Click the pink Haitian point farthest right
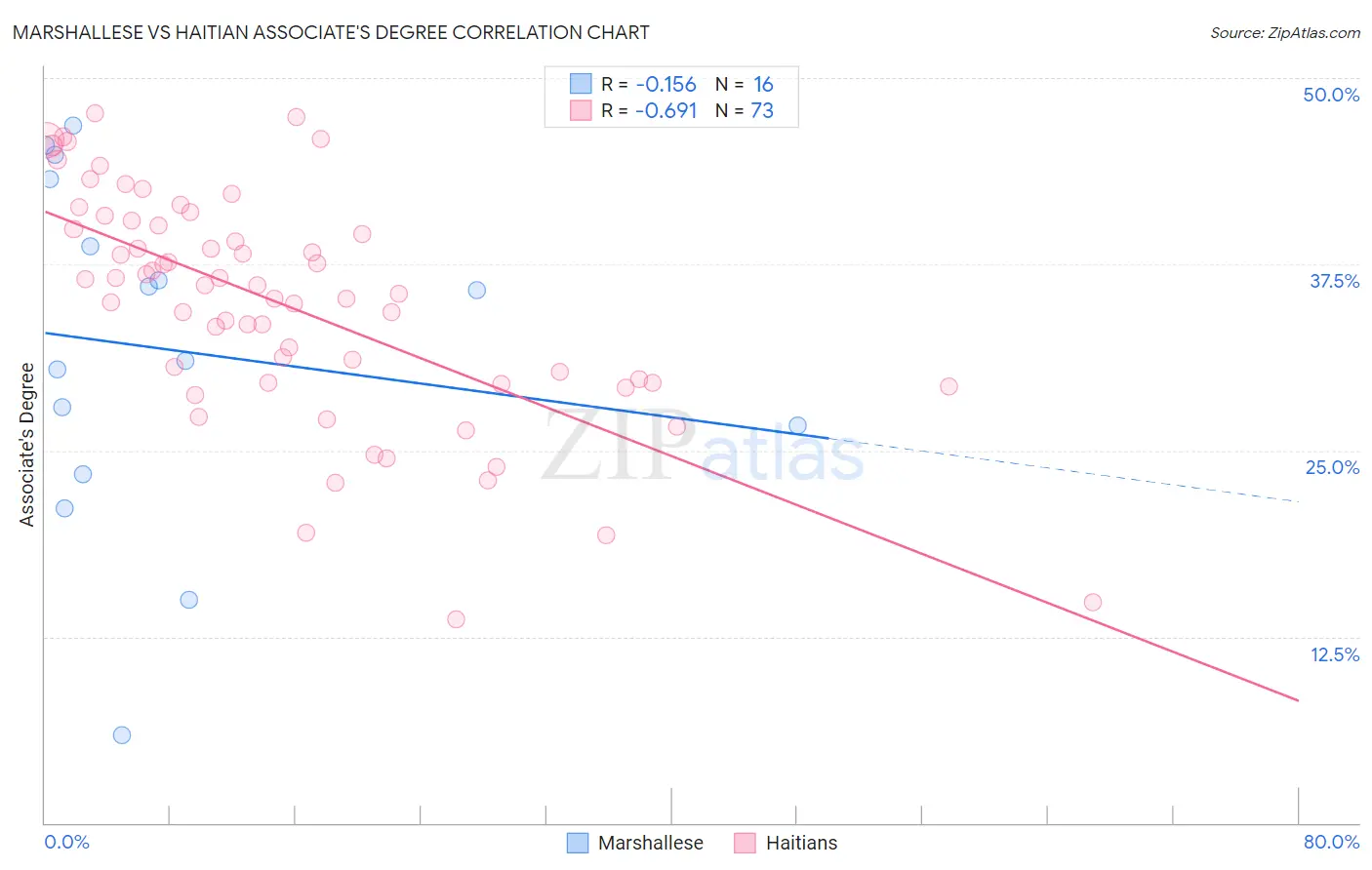1372x870 pixels. [1093, 603]
